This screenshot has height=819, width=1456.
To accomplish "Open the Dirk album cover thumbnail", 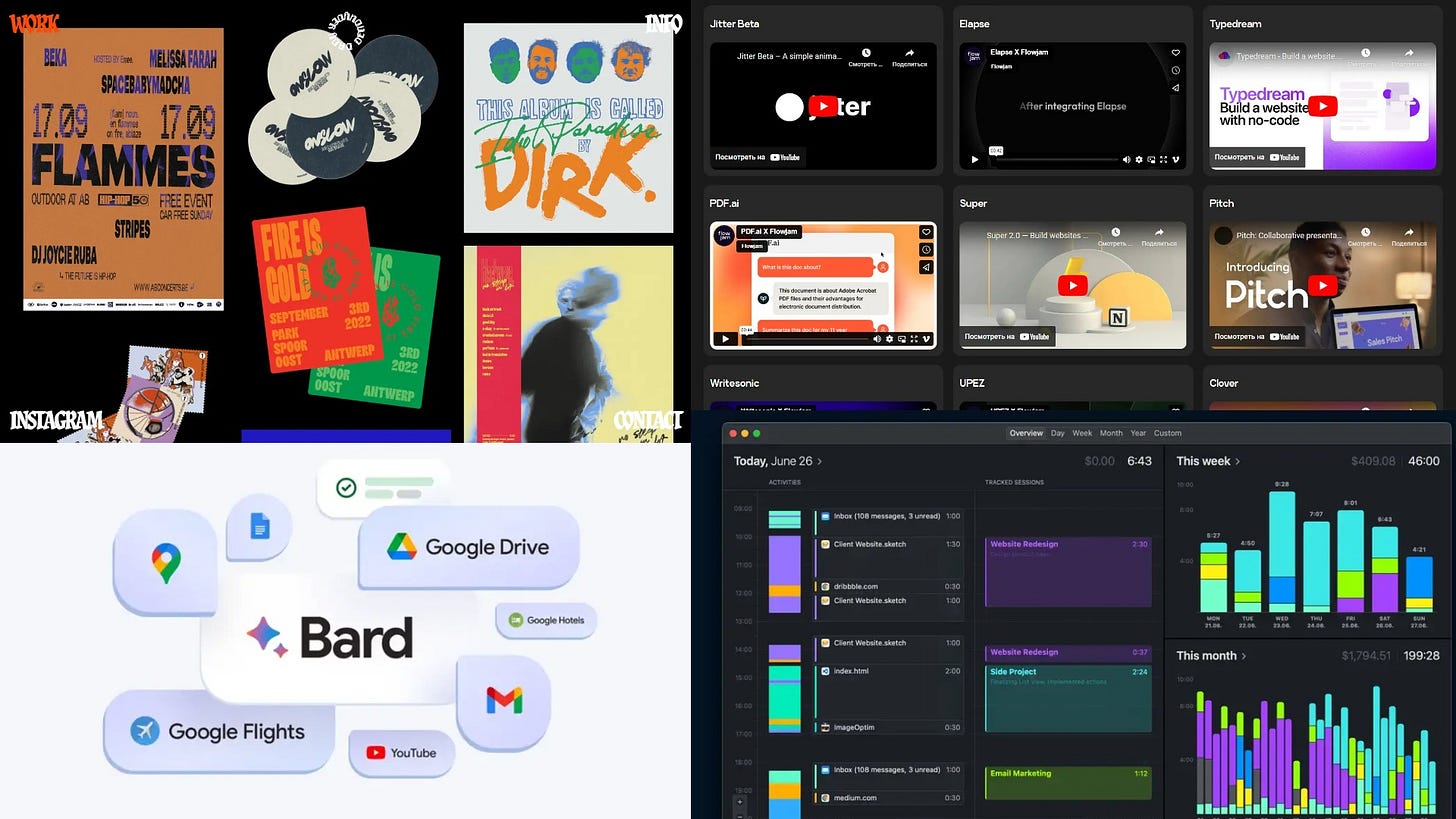I will tap(568, 128).
